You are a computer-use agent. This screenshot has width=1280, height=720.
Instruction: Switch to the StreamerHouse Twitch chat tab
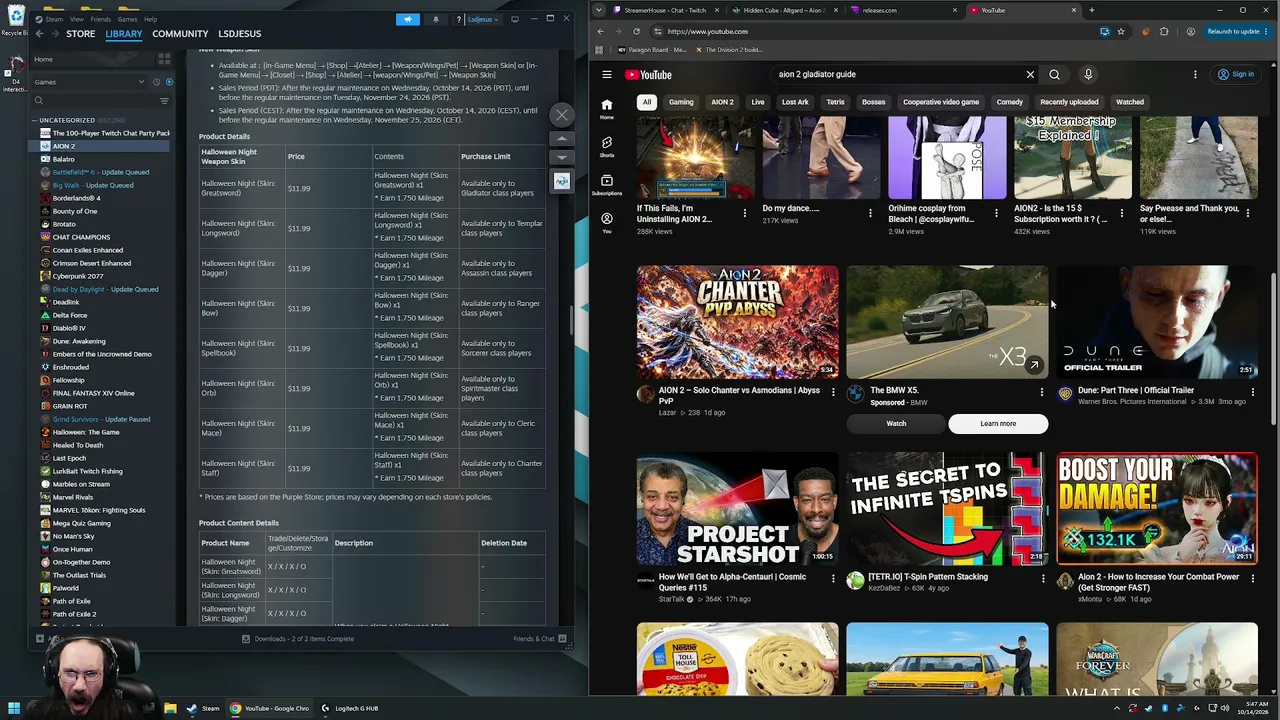(x=665, y=10)
